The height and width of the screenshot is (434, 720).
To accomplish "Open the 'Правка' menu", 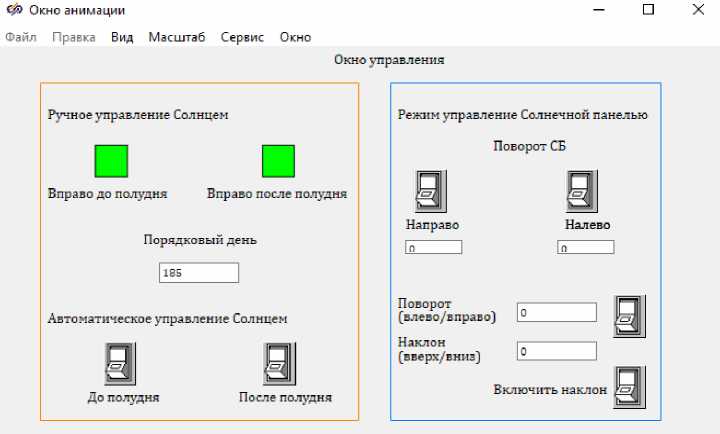I will click(x=74, y=37).
